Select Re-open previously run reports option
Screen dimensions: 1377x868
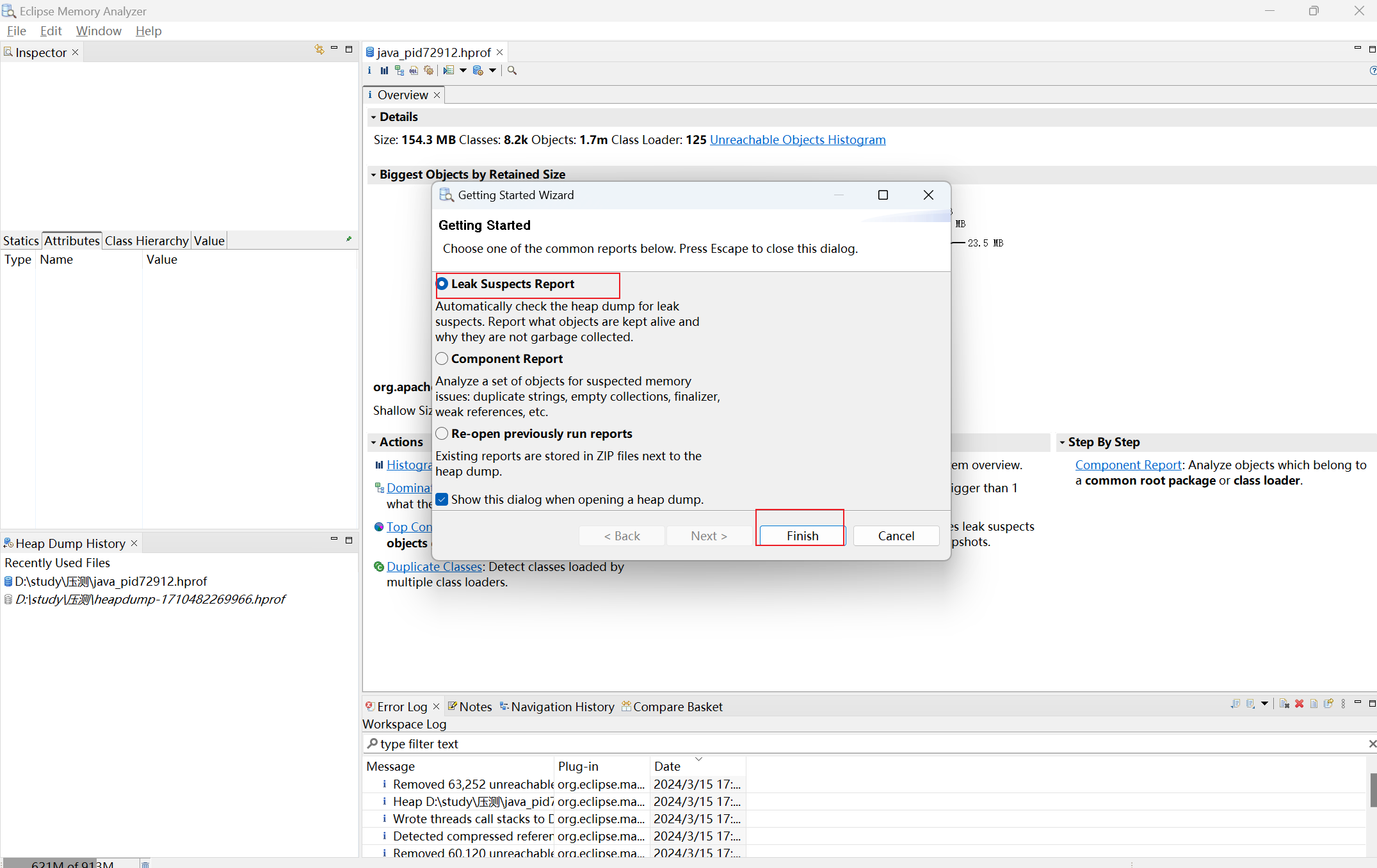(442, 433)
